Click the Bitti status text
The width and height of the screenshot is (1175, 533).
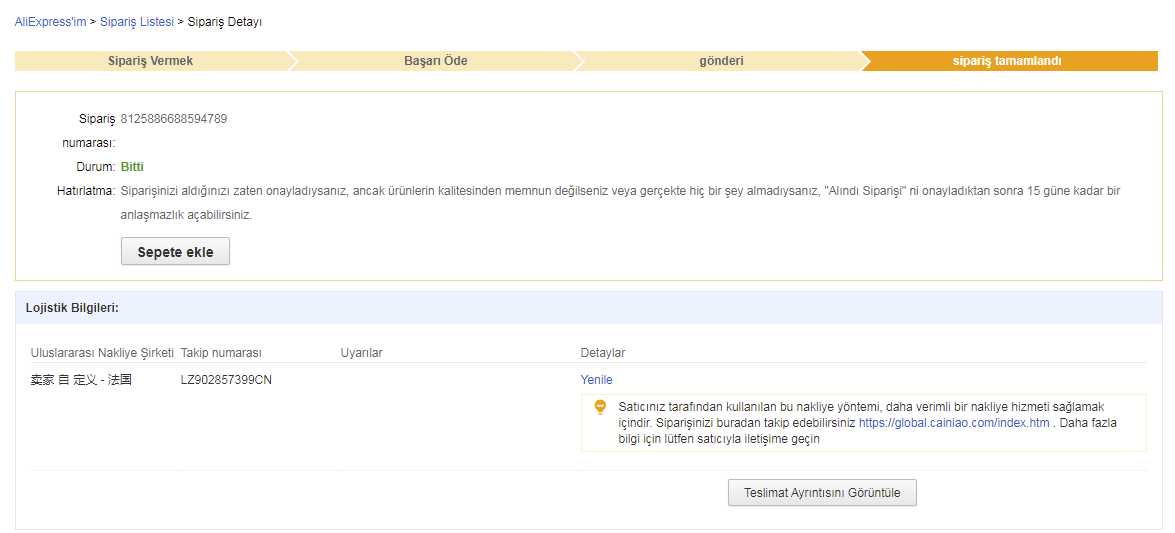[132, 166]
